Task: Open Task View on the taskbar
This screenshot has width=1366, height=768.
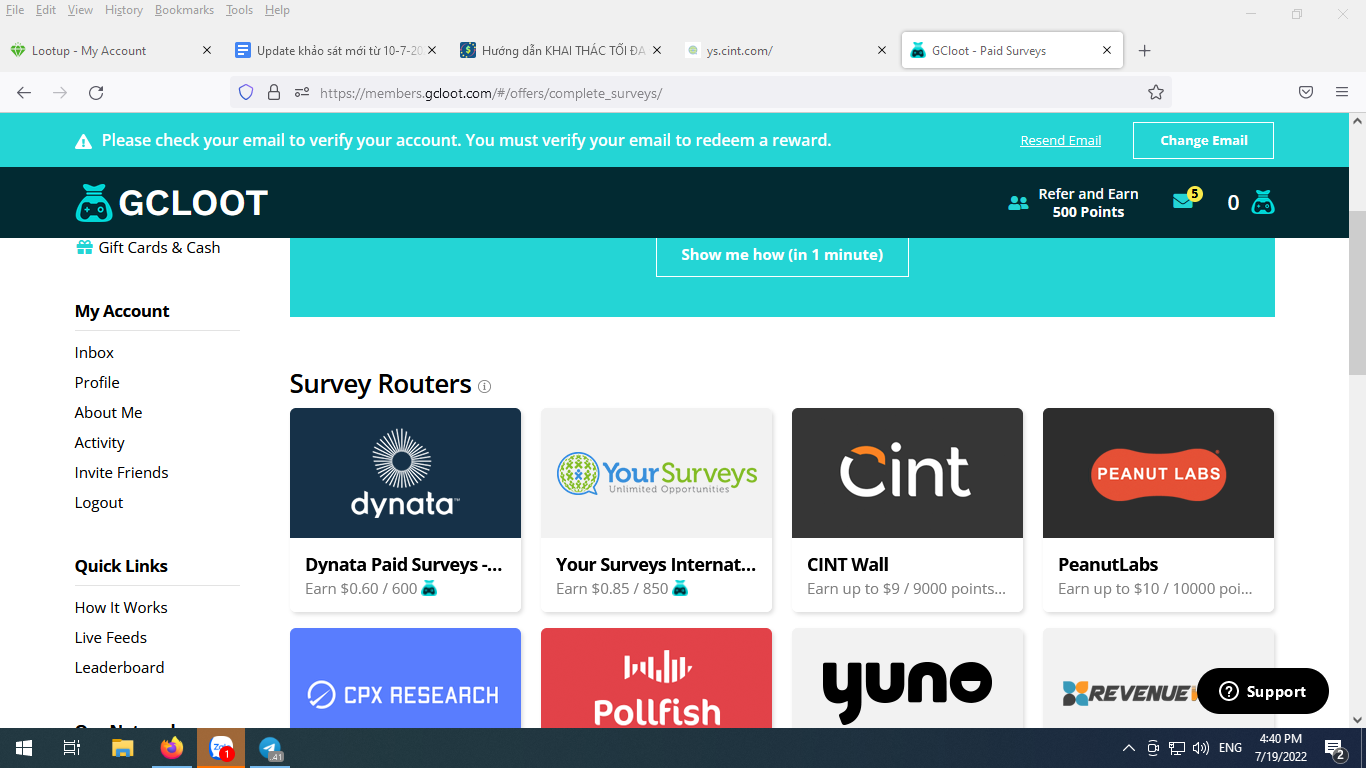Action: pos(72,748)
